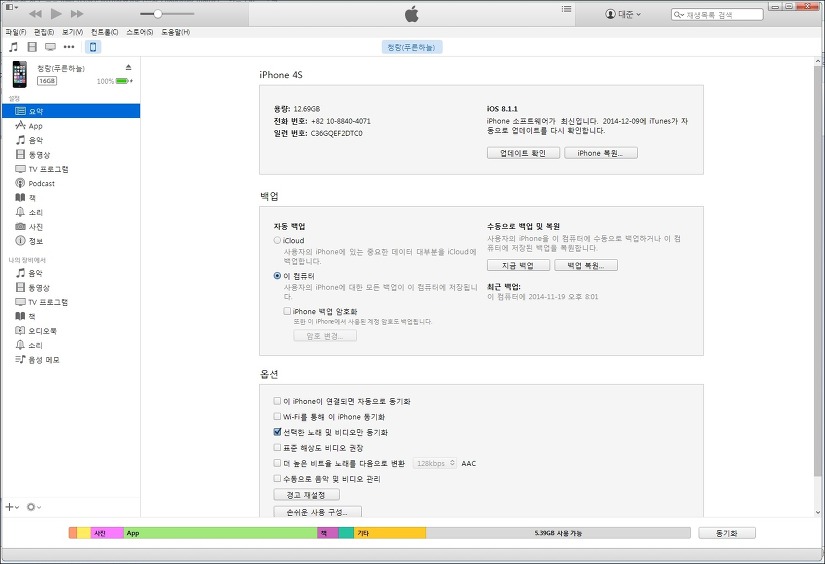Open the Up Next list icon
Image resolution: width=825 pixels, height=564 pixels.
coord(566,9)
